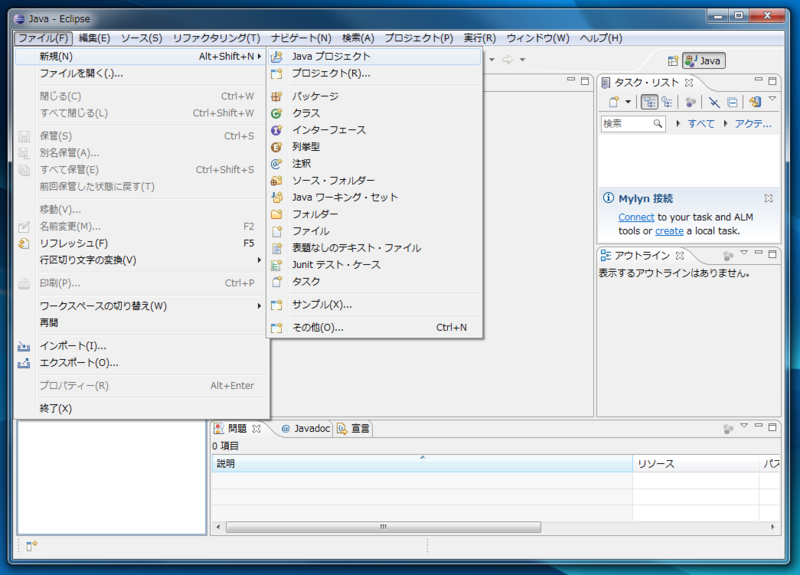The height and width of the screenshot is (575, 800).
Task: Toggle focus on workweek icon
Action: pyautogui.click(x=690, y=102)
